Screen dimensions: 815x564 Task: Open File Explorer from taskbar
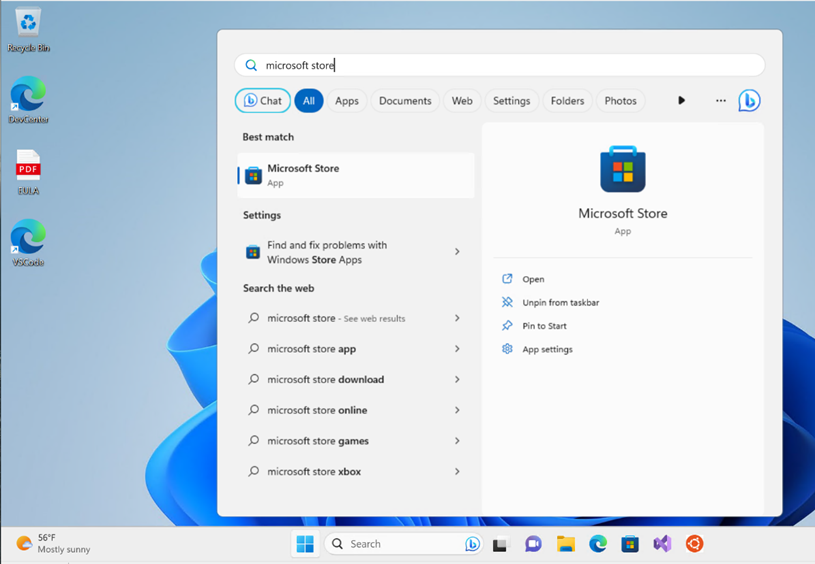(x=566, y=544)
